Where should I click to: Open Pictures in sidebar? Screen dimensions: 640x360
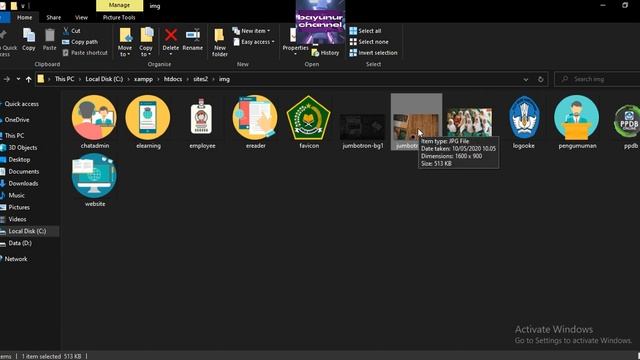pos(19,207)
